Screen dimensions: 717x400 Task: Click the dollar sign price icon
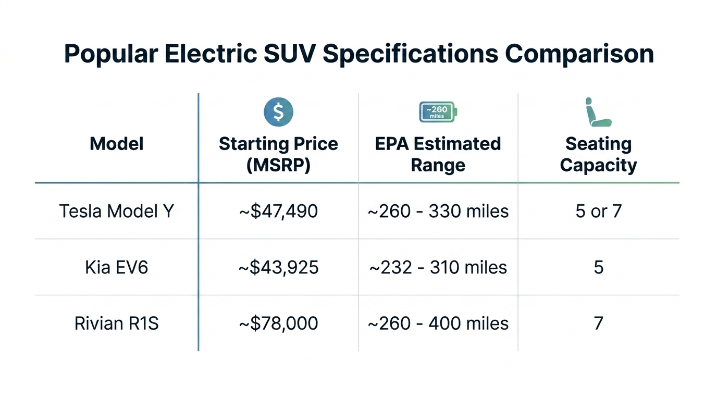tap(278, 112)
